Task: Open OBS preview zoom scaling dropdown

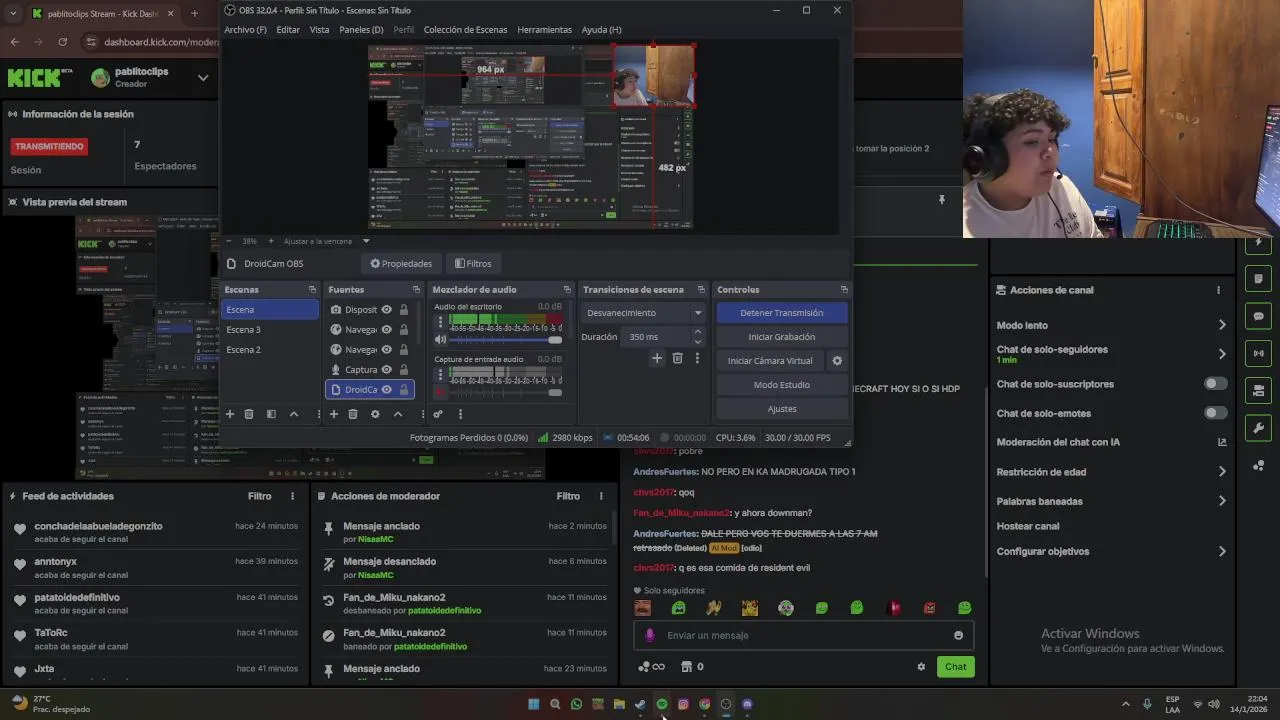Action: 366,241
